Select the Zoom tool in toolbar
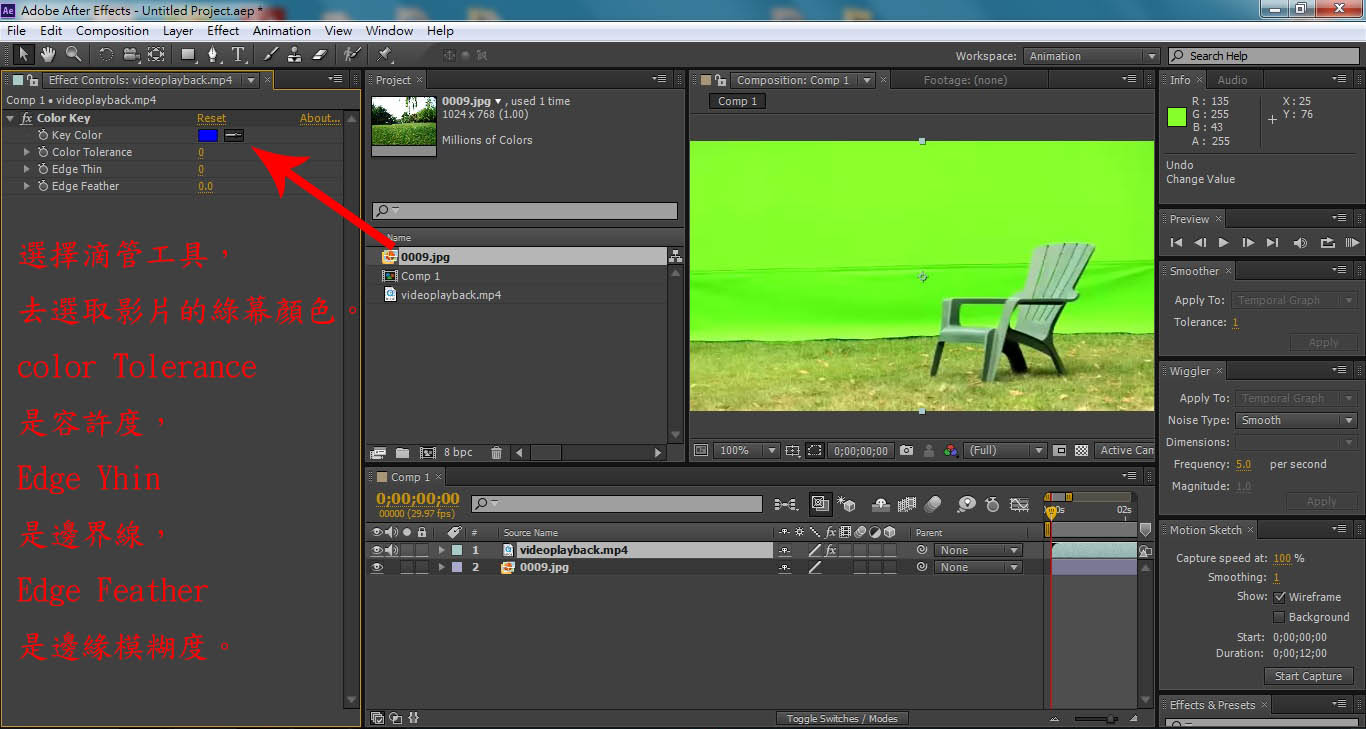 pyautogui.click(x=73, y=54)
